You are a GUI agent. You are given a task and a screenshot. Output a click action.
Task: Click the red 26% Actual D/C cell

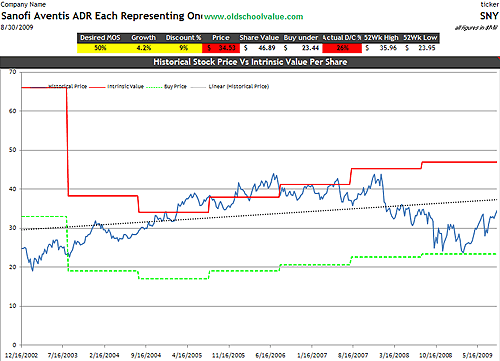[342, 48]
